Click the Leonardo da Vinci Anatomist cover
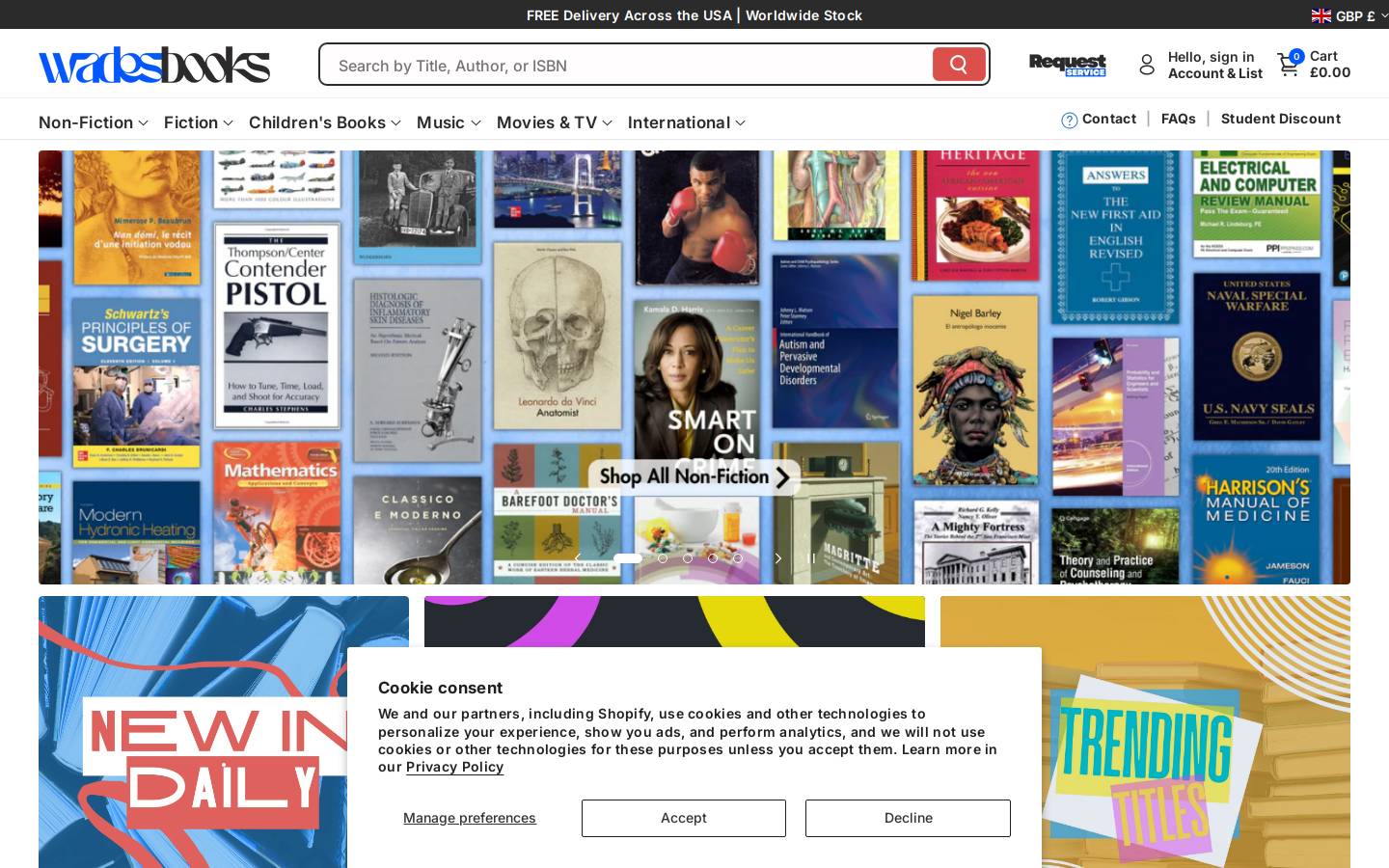The width and height of the screenshot is (1389, 868). tap(557, 336)
